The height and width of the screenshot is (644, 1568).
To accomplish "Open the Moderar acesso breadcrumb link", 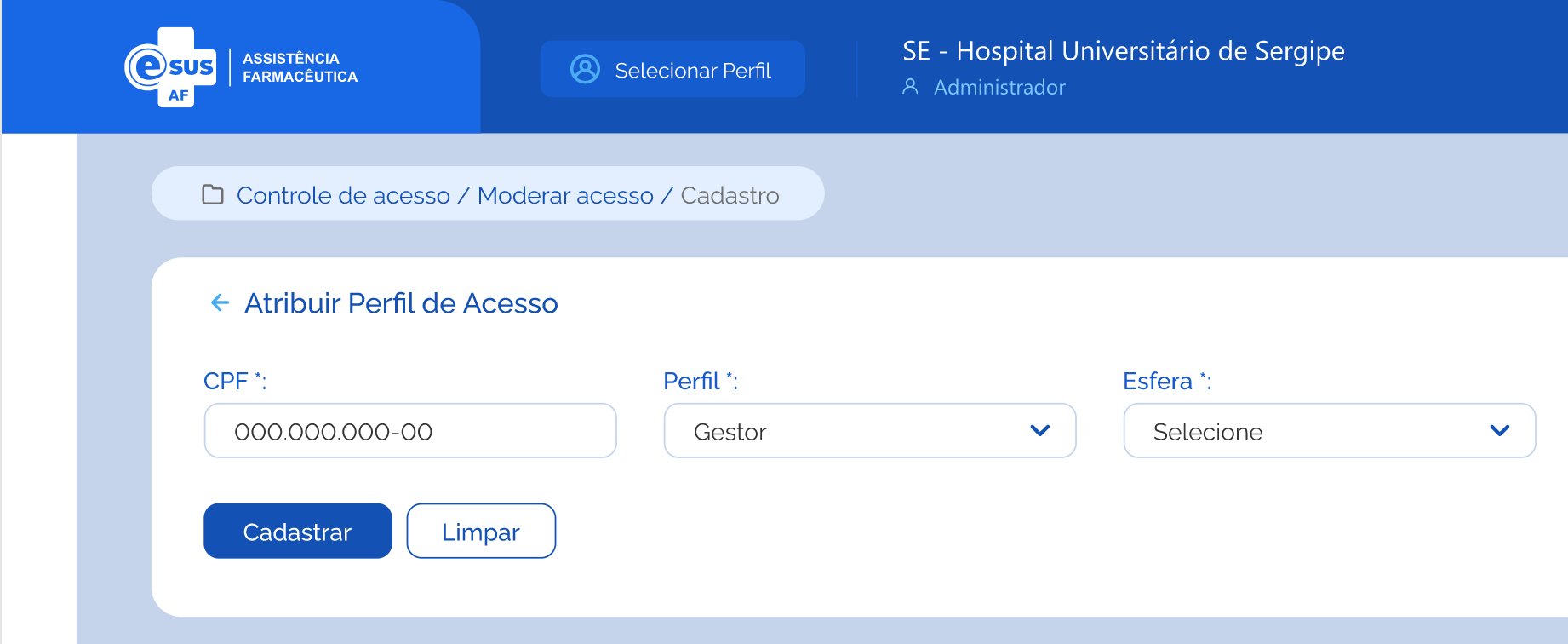I will point(565,195).
